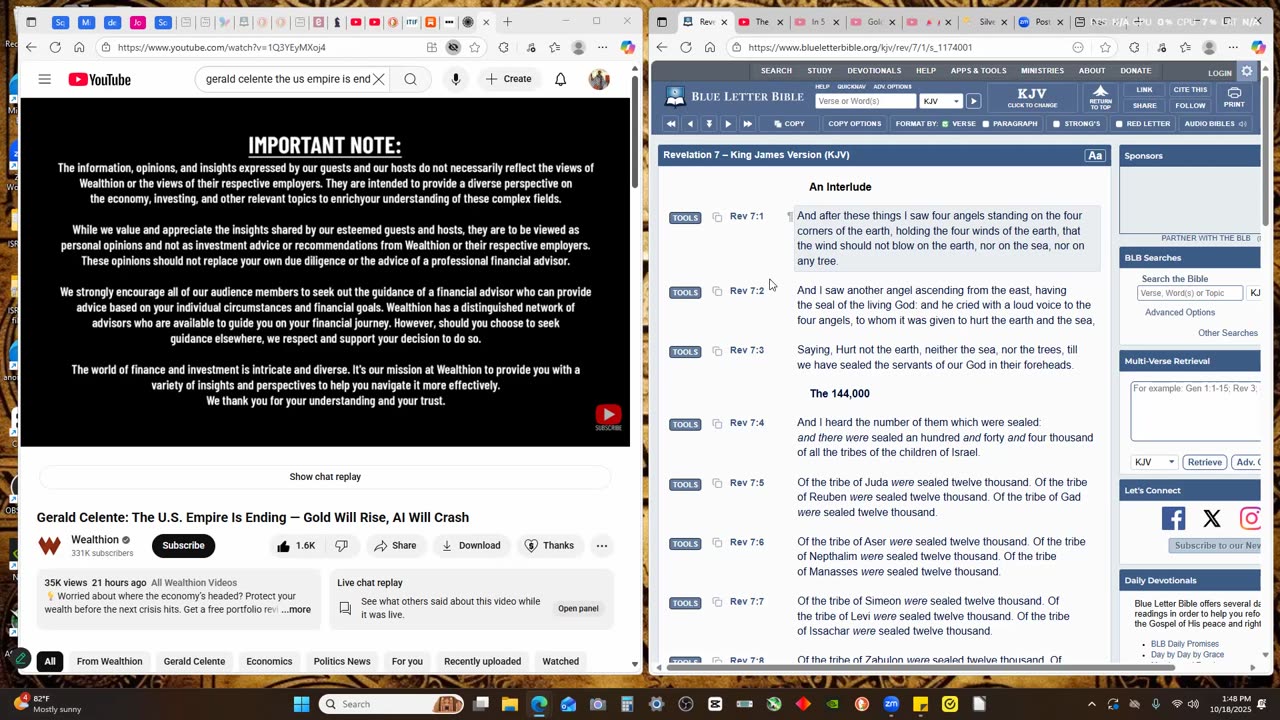The image size is (1280, 720).
Task: Show chat replay below the video
Action: (x=325, y=477)
